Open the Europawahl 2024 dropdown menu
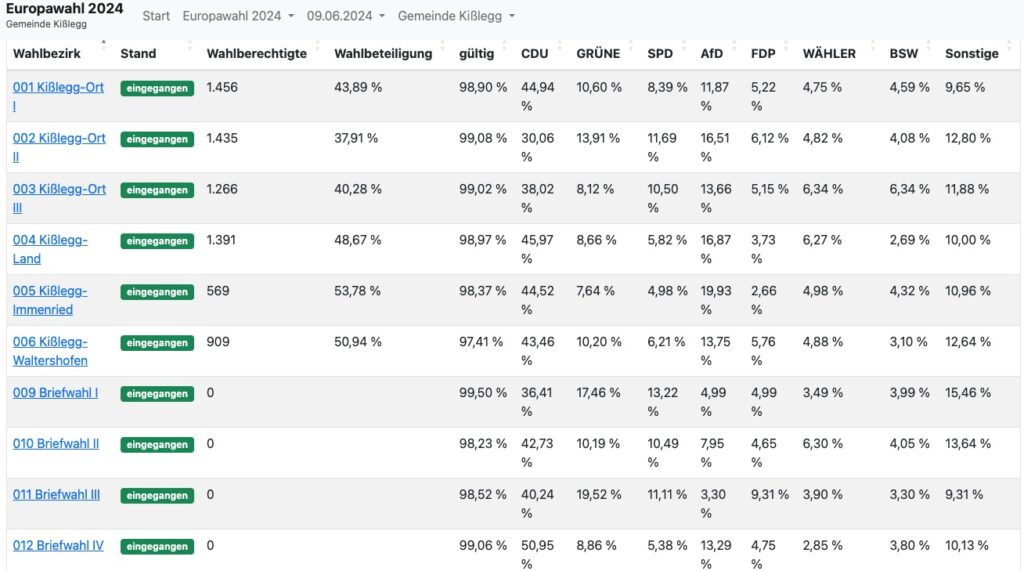Image resolution: width=1024 pixels, height=571 pixels. 238,16
